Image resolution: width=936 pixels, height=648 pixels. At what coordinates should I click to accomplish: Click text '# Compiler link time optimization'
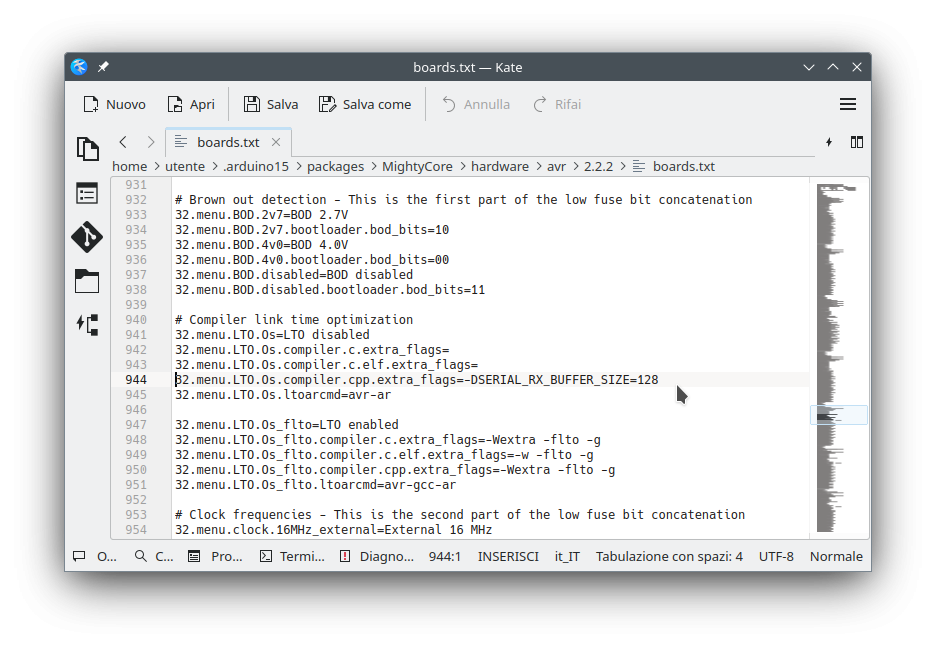294,319
